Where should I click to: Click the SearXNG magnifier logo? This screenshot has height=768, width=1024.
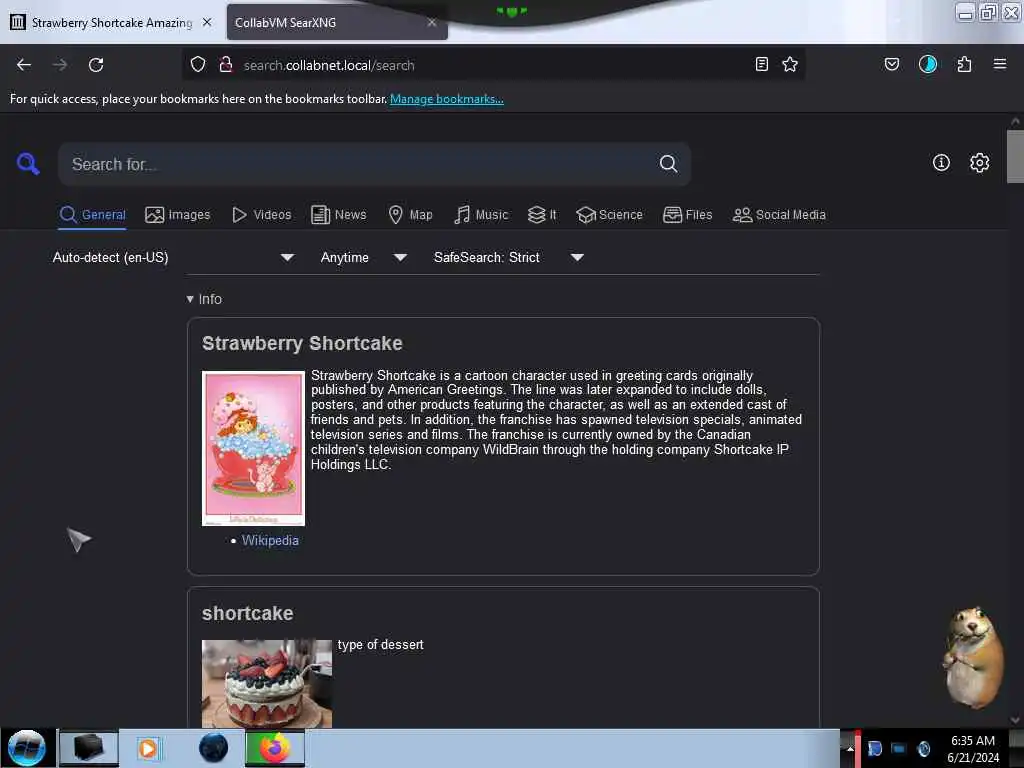point(28,163)
